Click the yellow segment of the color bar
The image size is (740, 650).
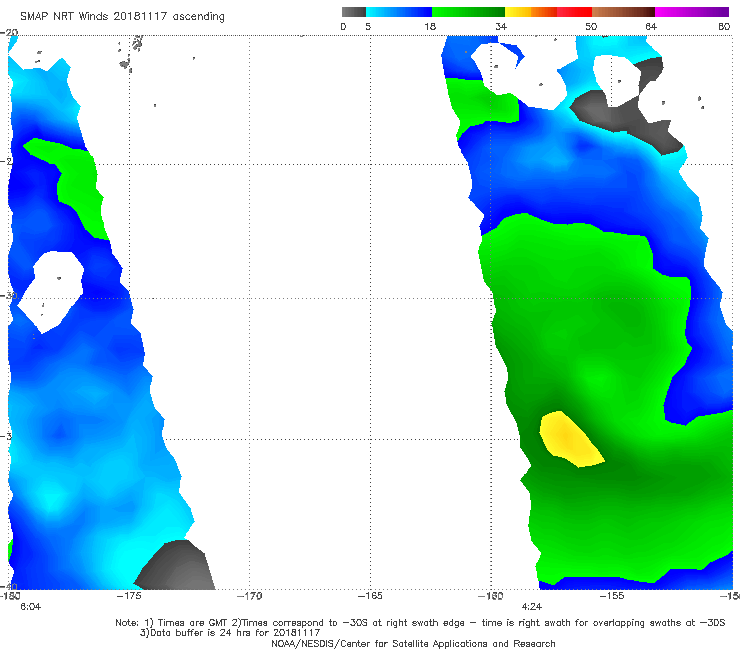518,12
